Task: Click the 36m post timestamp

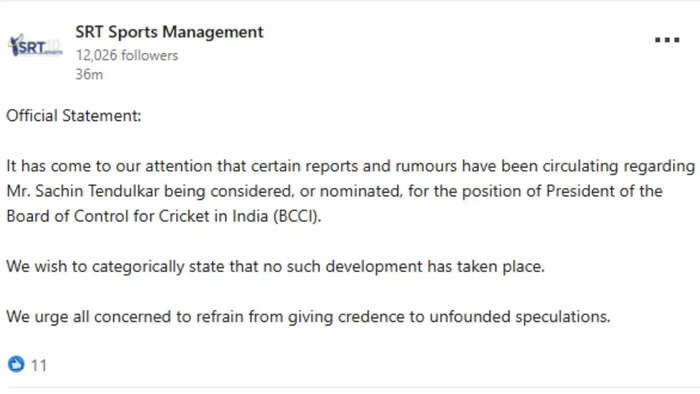Action: click(x=89, y=75)
